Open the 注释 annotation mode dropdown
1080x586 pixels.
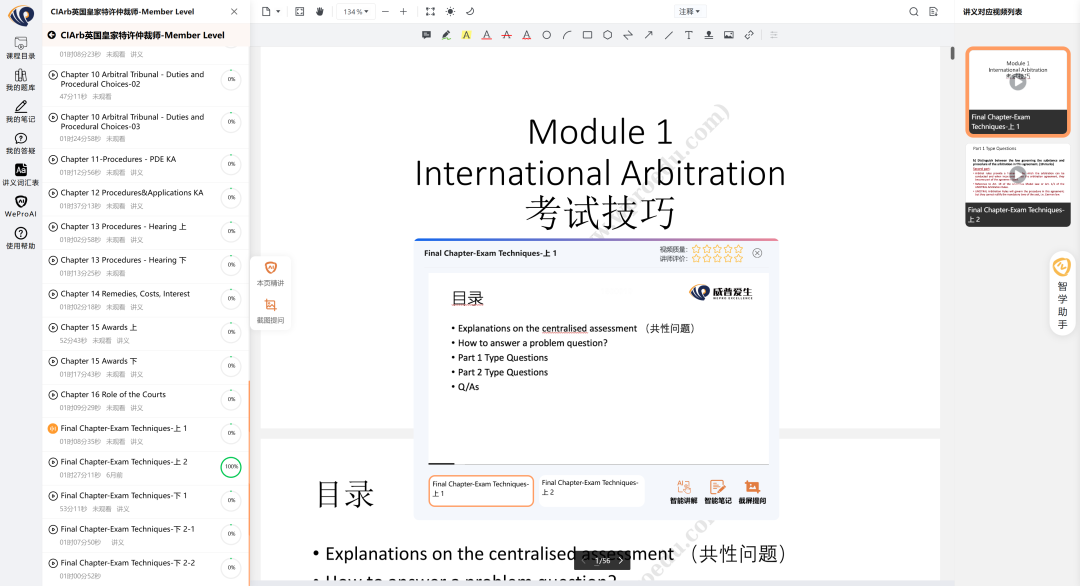690,12
